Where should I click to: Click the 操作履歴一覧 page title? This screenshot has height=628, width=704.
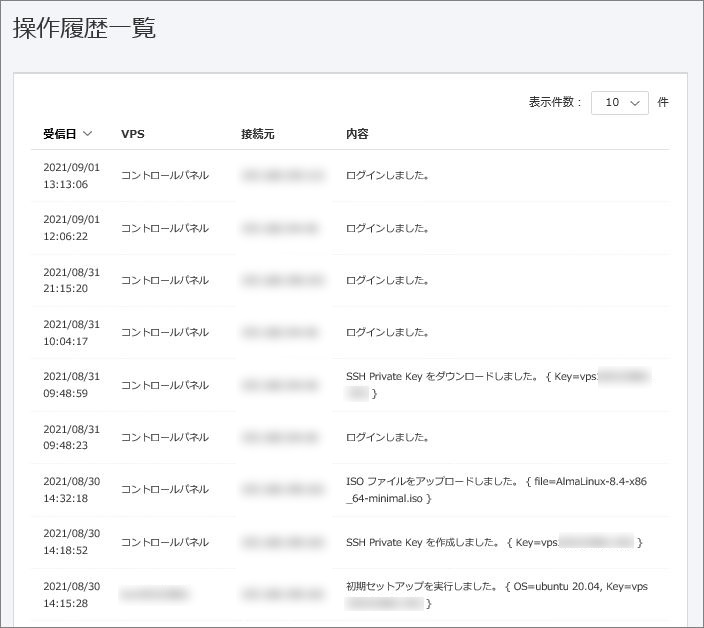(x=84, y=28)
